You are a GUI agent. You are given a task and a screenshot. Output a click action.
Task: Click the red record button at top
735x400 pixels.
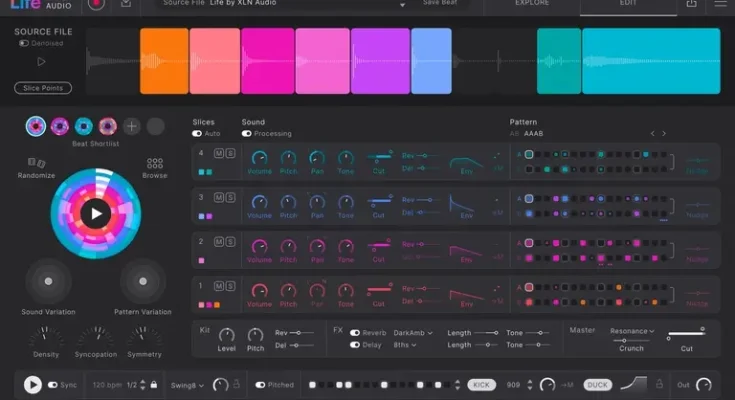click(x=95, y=4)
